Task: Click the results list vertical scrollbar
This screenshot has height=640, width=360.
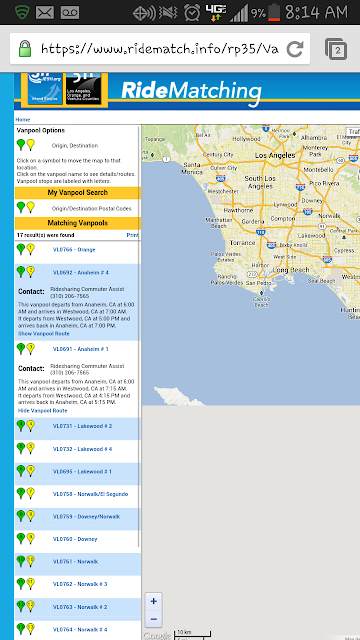Action: [139, 337]
